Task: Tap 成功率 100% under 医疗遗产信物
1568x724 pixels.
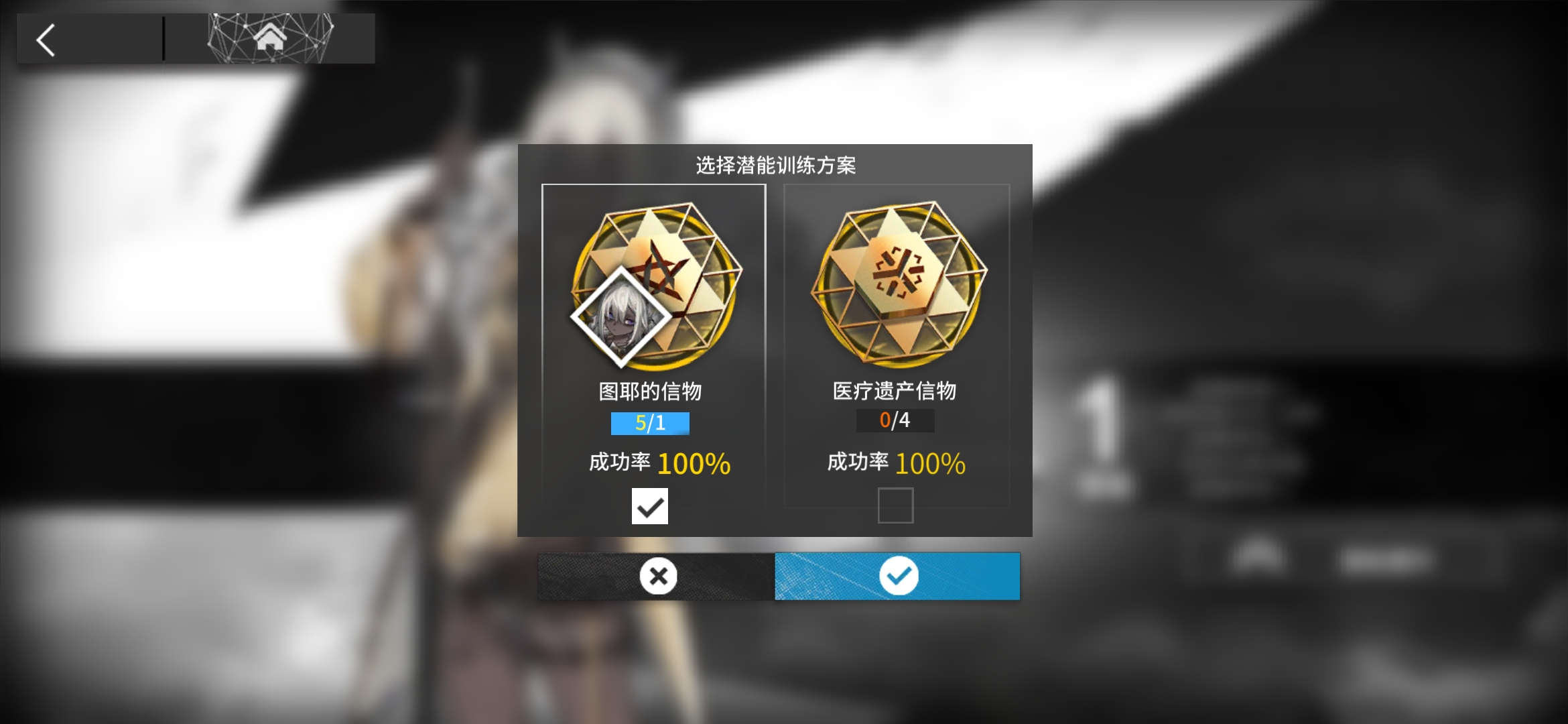Action: point(897,463)
